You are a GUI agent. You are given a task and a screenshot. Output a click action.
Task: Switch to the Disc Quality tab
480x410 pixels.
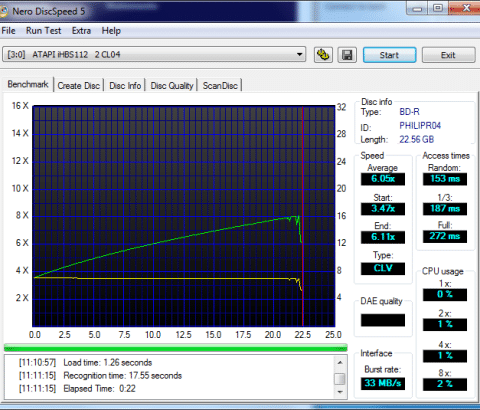point(172,86)
